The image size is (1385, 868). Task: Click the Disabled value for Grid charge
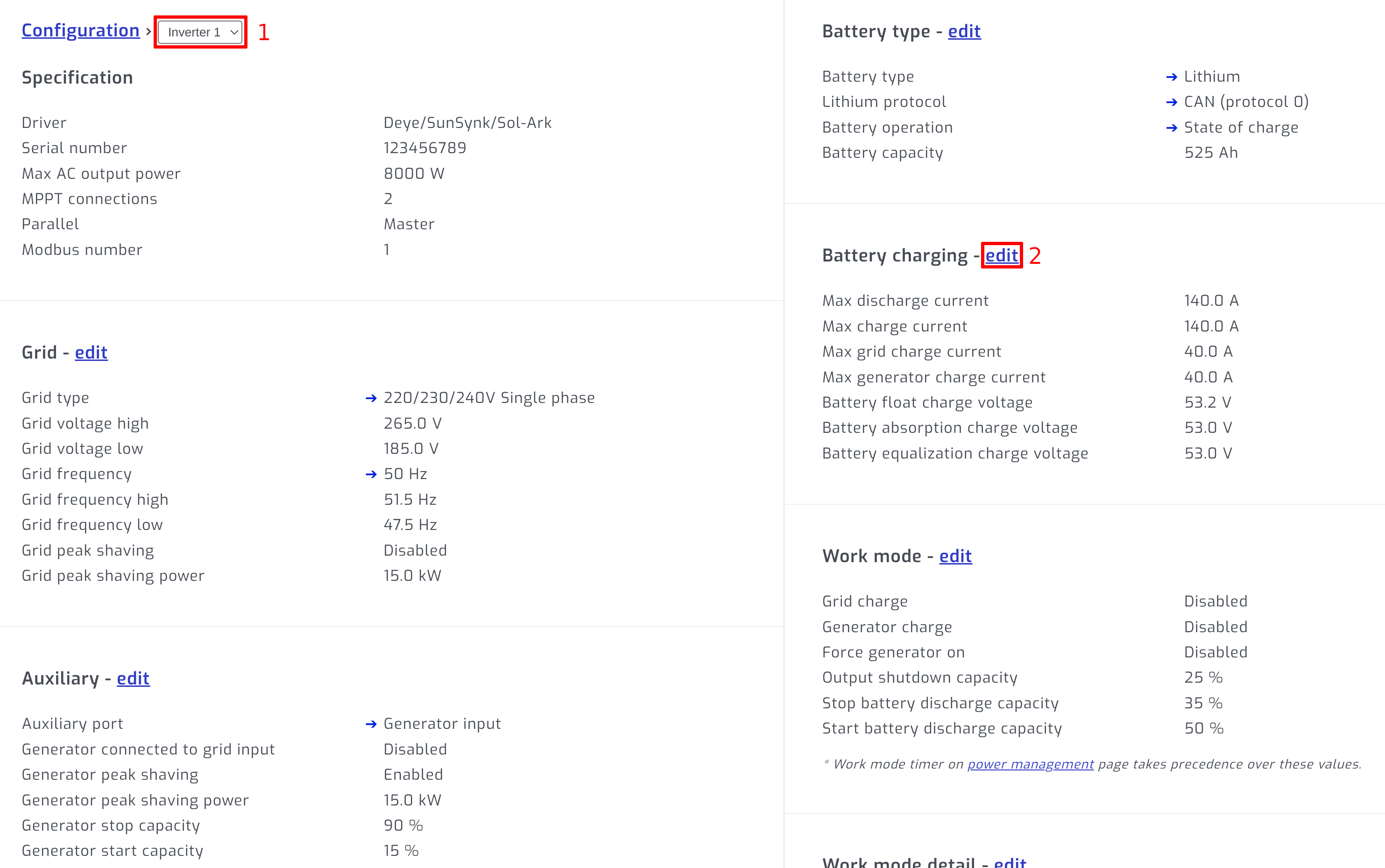coord(1215,601)
